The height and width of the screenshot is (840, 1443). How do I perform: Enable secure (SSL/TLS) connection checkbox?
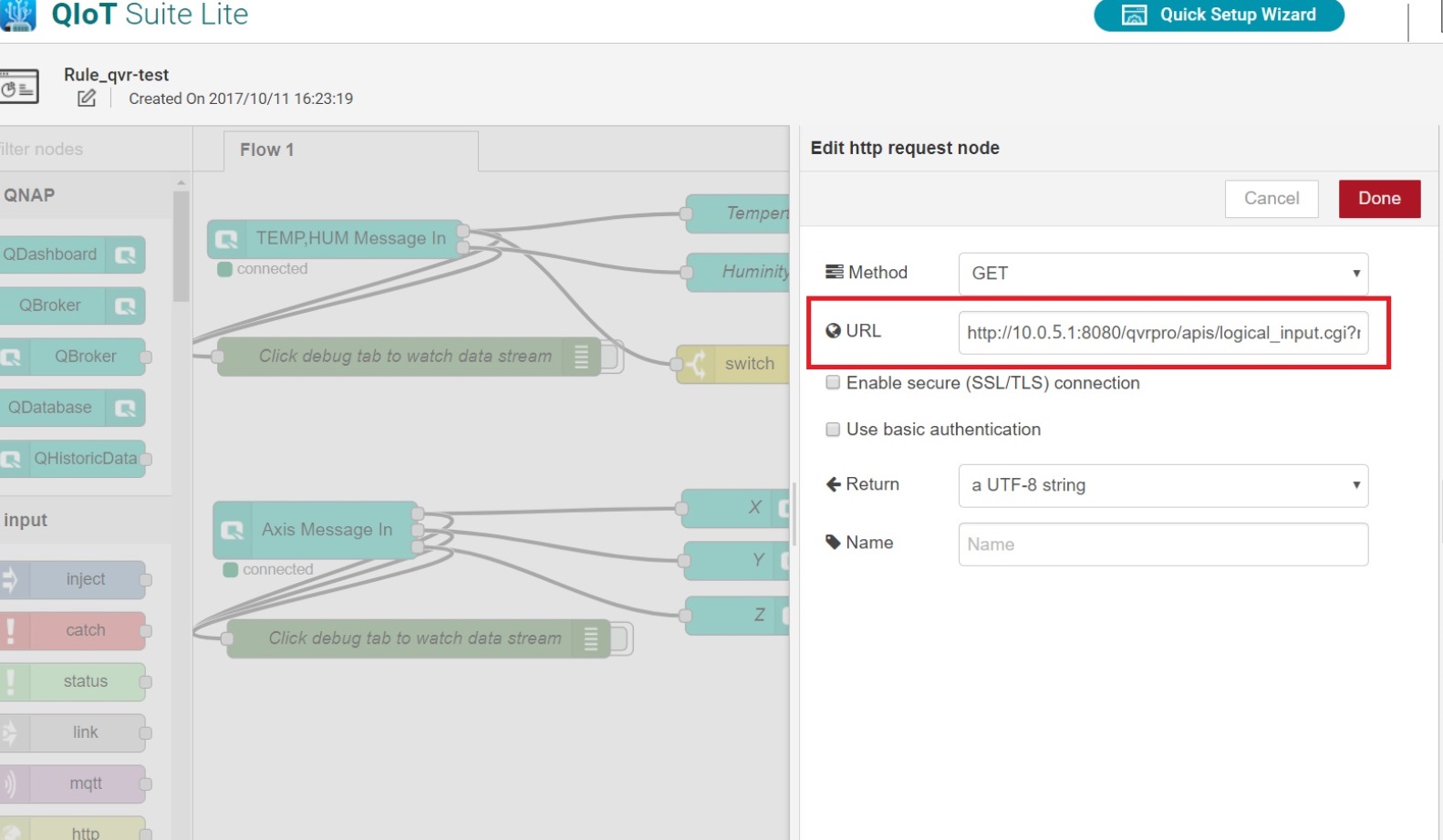pos(833,383)
